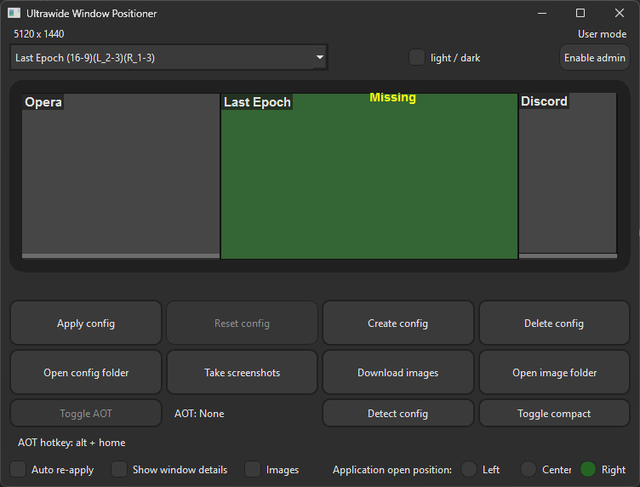The width and height of the screenshot is (640, 487).
Task: Click the AOT: None status text
Action: (x=199, y=414)
